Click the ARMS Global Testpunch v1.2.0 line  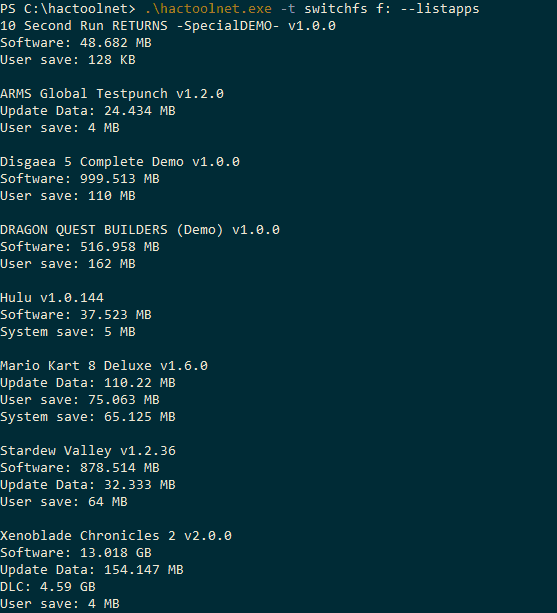112,94
